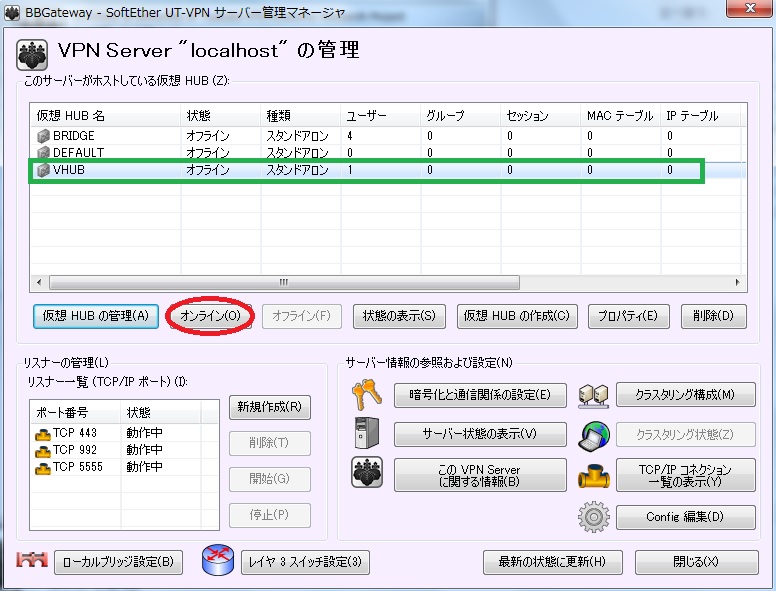The height and width of the screenshot is (591, 776).
Task: Click the VHUB hub row icon
Action: (43, 170)
